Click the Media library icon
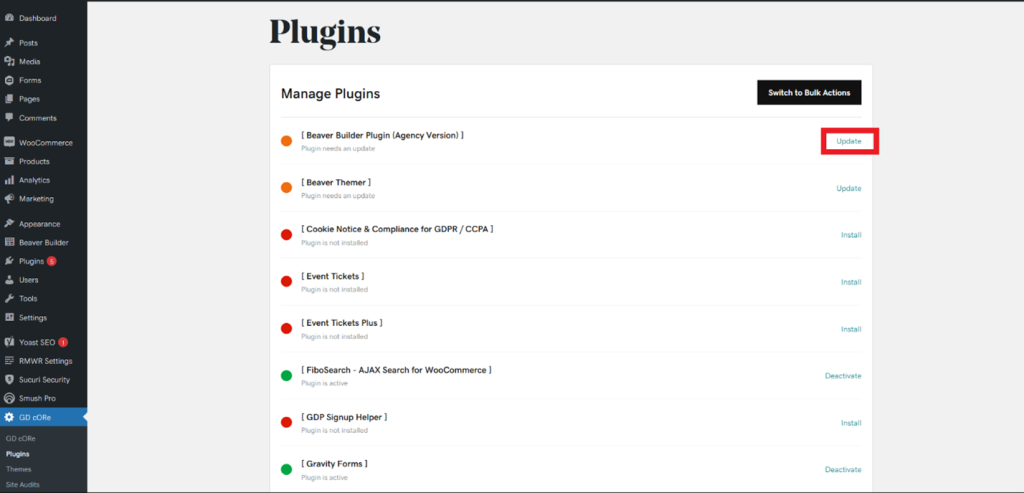 (9, 61)
